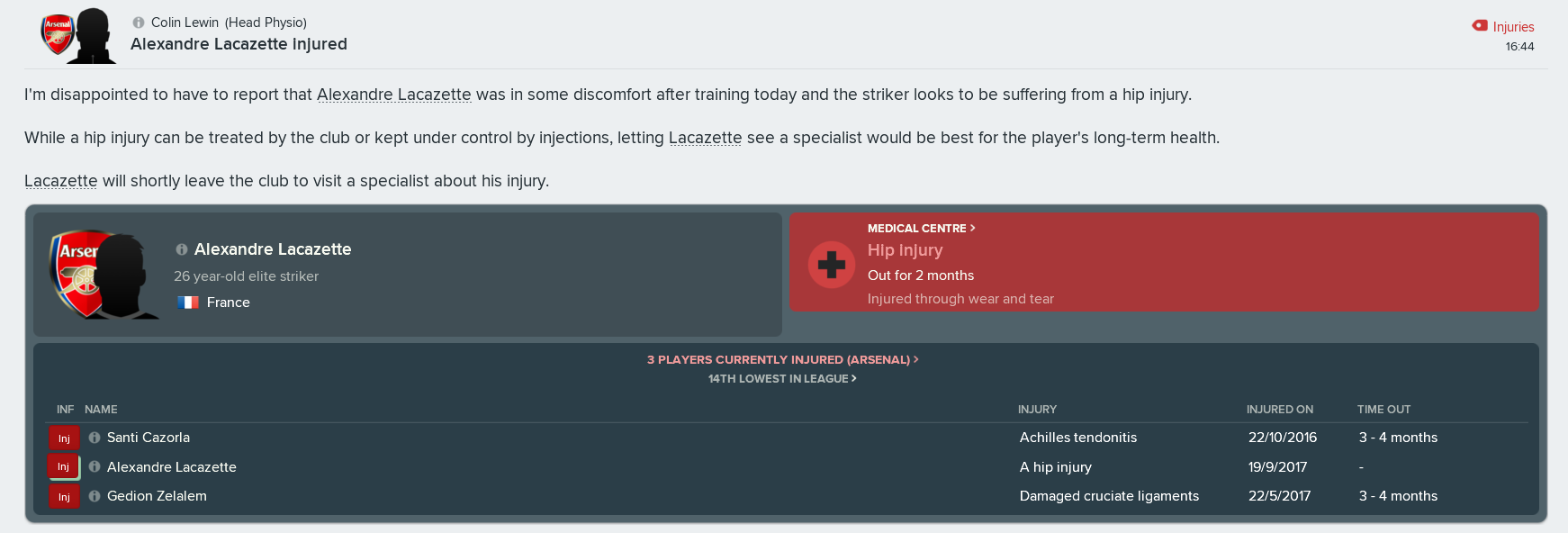Select the Hip Injury title in the red panel
Viewport: 1568px width, 533px height.
(x=906, y=250)
